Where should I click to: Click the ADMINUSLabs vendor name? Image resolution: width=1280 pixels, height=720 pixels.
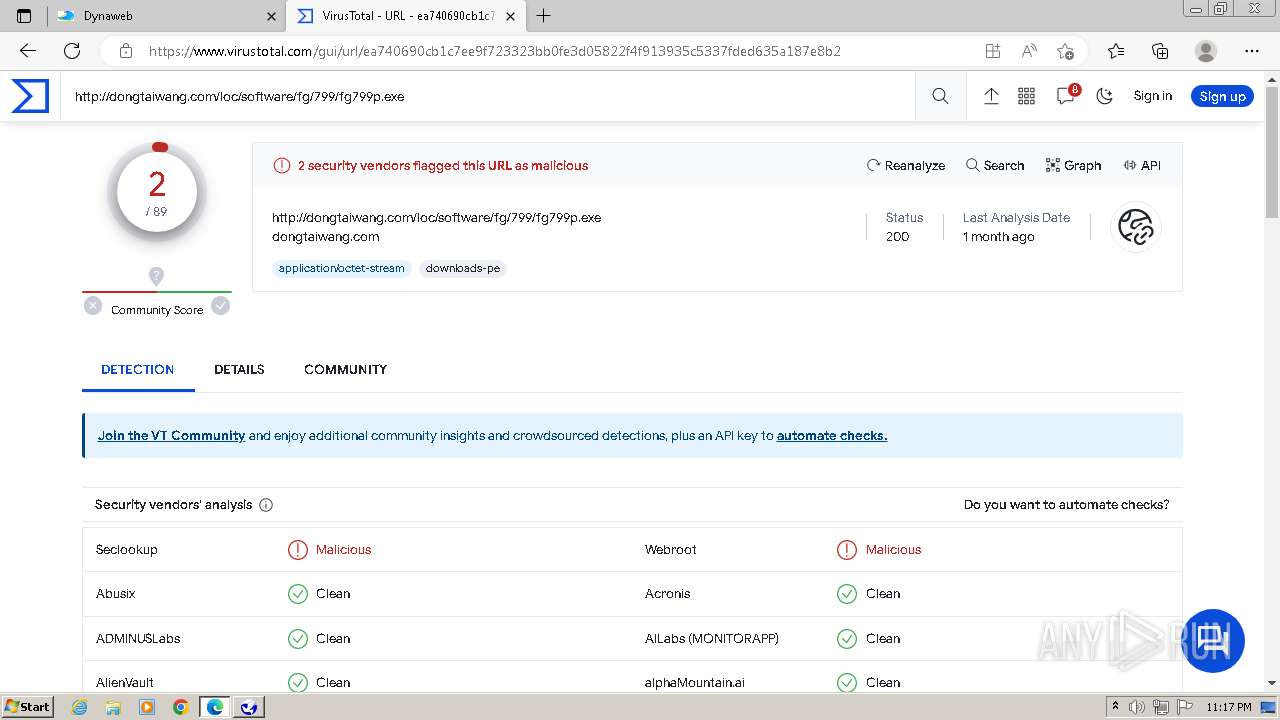point(138,638)
